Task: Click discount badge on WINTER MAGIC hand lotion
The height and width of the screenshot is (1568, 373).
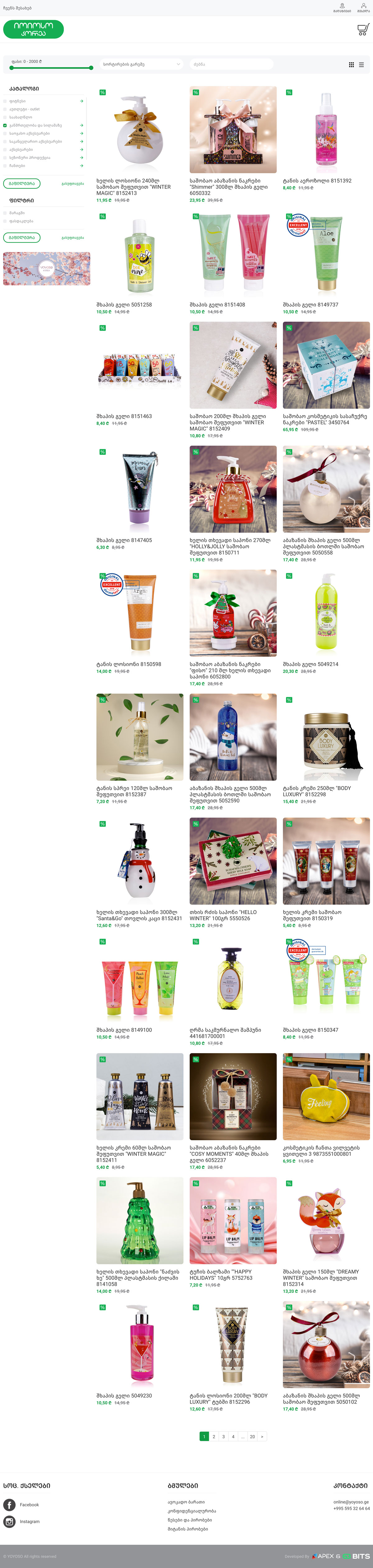Action: [102, 93]
